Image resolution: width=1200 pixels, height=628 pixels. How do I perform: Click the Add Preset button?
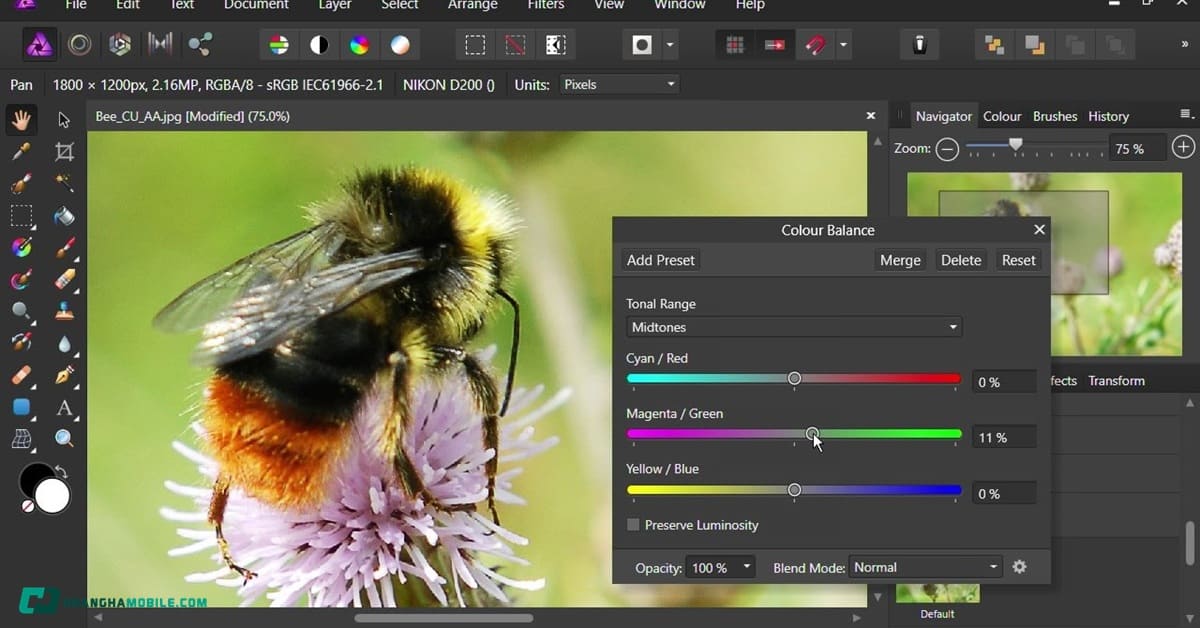[660, 260]
